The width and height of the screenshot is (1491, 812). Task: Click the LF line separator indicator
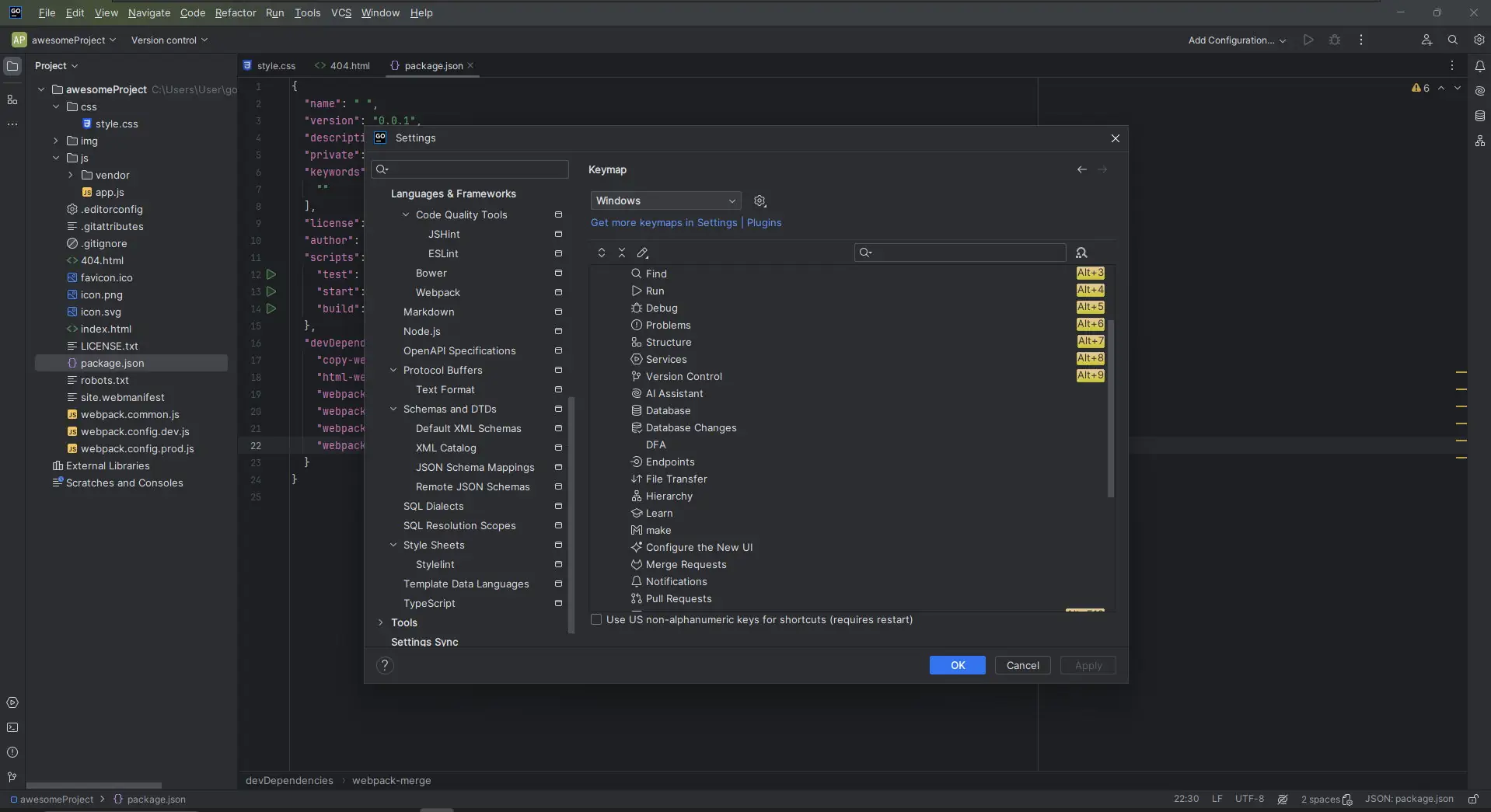tap(1217, 800)
